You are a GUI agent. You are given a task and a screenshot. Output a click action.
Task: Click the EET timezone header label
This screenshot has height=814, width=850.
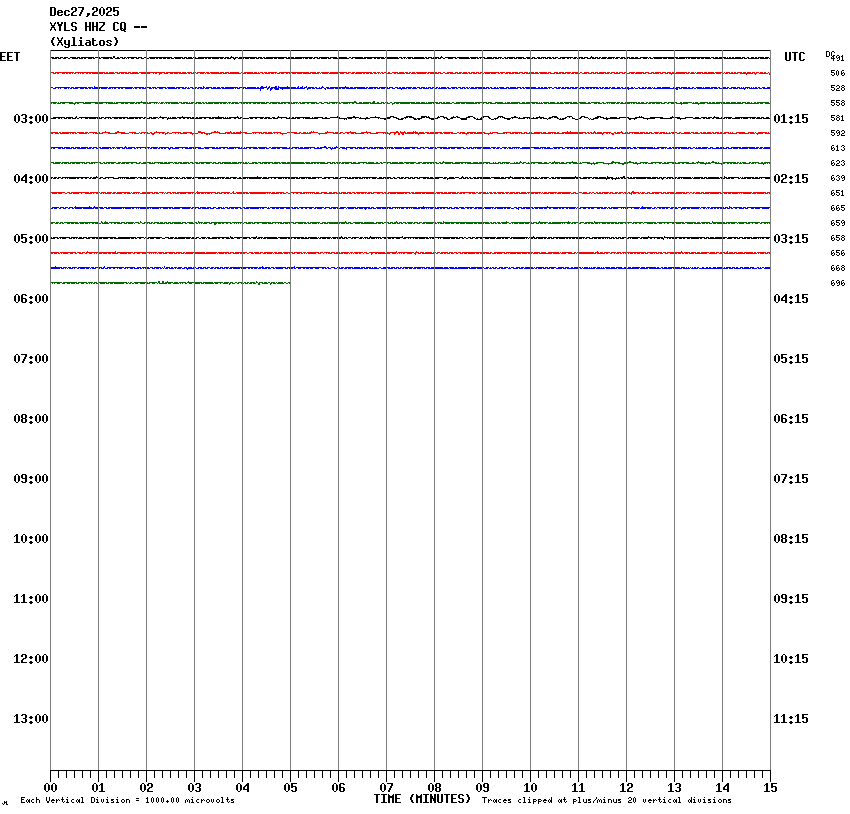(10, 57)
